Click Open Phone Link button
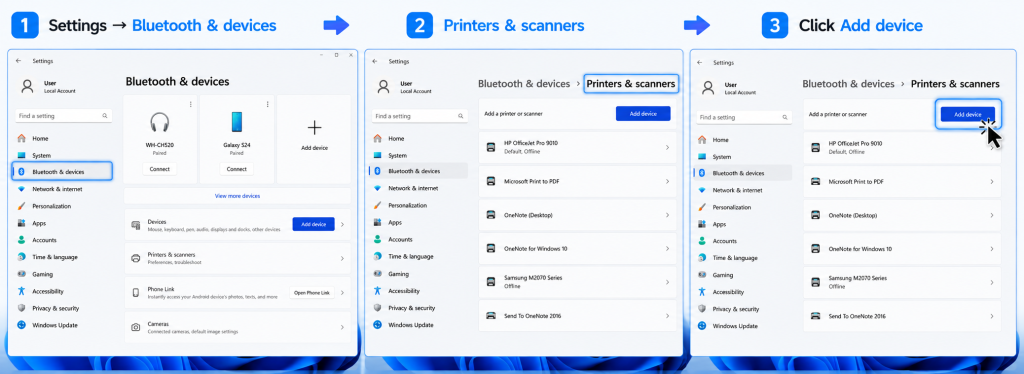This screenshot has height=374, width=1024. pyautogui.click(x=312, y=293)
